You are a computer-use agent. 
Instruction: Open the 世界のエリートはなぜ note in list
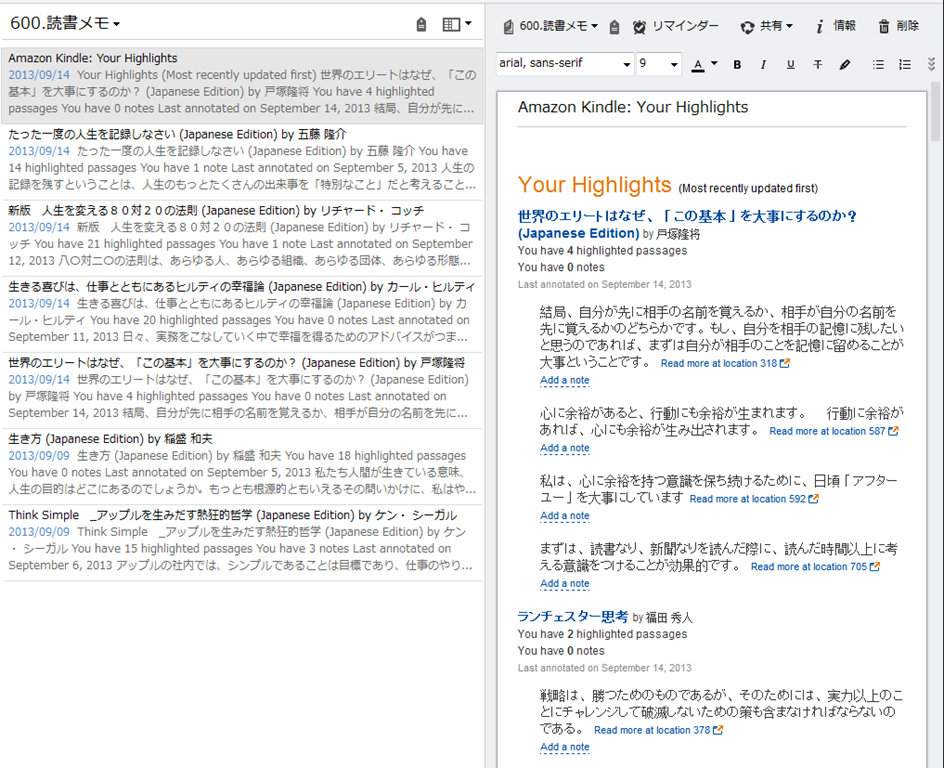click(242, 390)
